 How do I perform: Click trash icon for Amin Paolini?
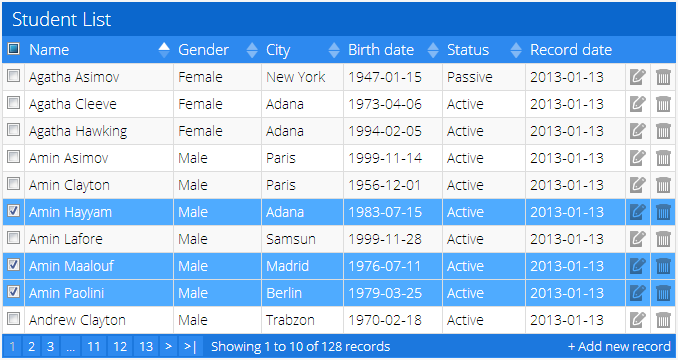point(663,293)
